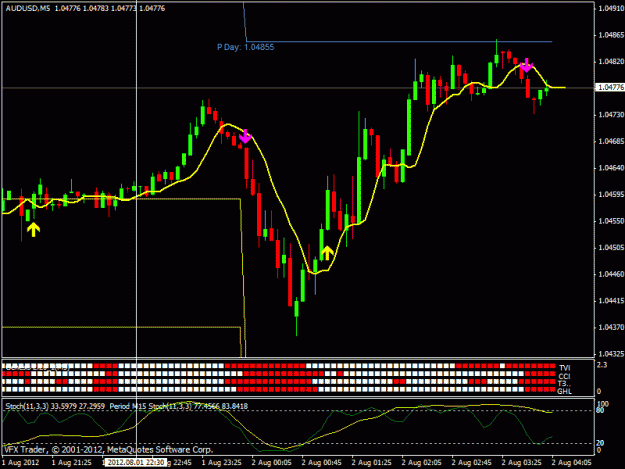Click the T3 indicator row label
625x469 pixels.
click(x=564, y=383)
